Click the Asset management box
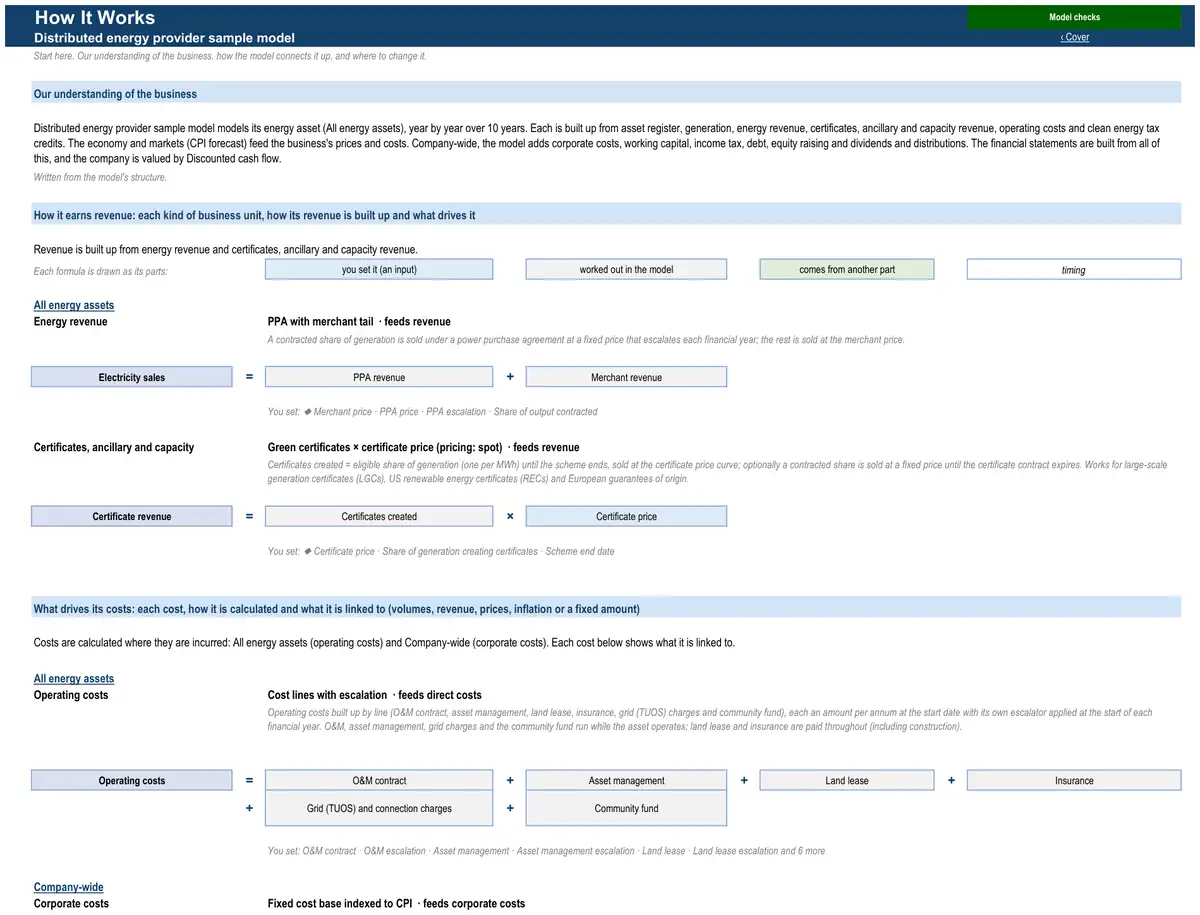The width and height of the screenshot is (1200, 915). point(626,780)
